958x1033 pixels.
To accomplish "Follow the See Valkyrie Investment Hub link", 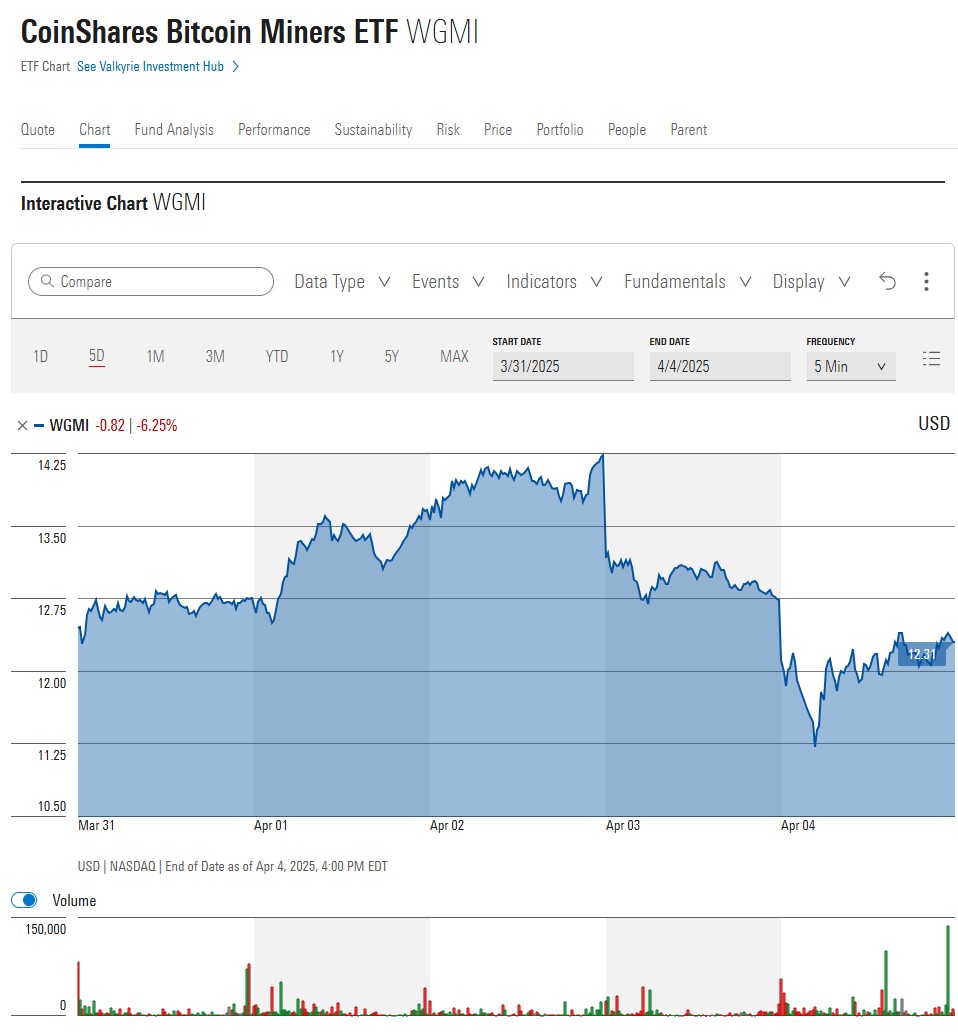I will 152,66.
